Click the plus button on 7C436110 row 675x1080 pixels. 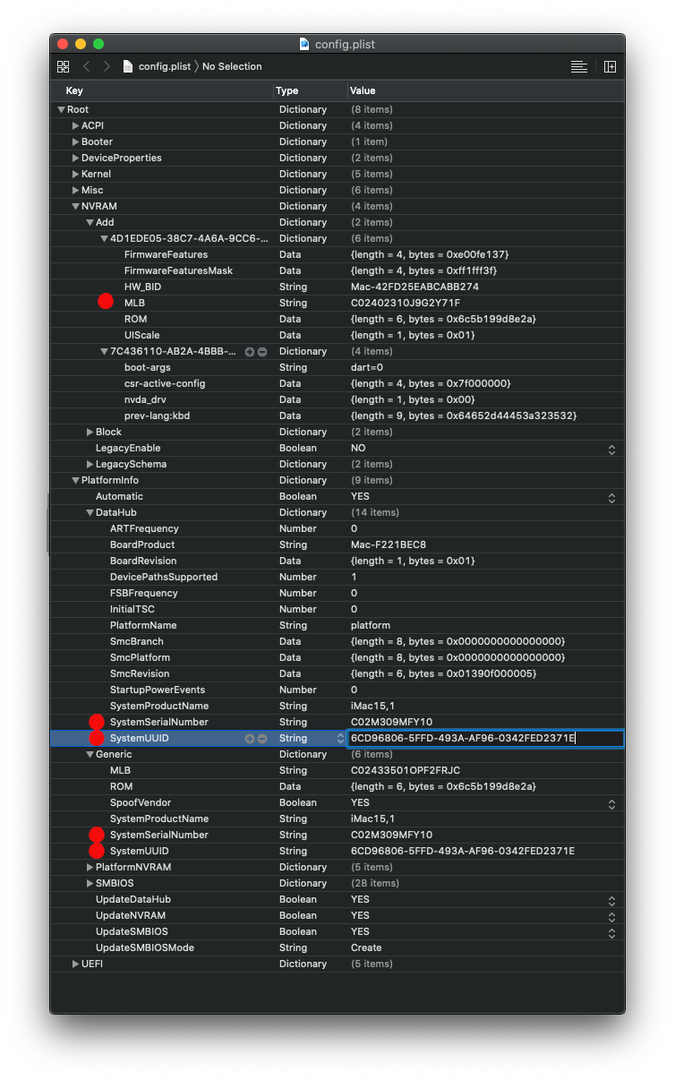(x=250, y=352)
